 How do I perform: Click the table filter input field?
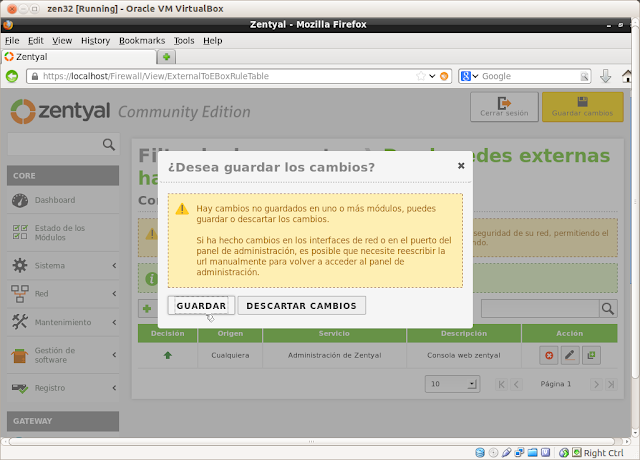540,309
